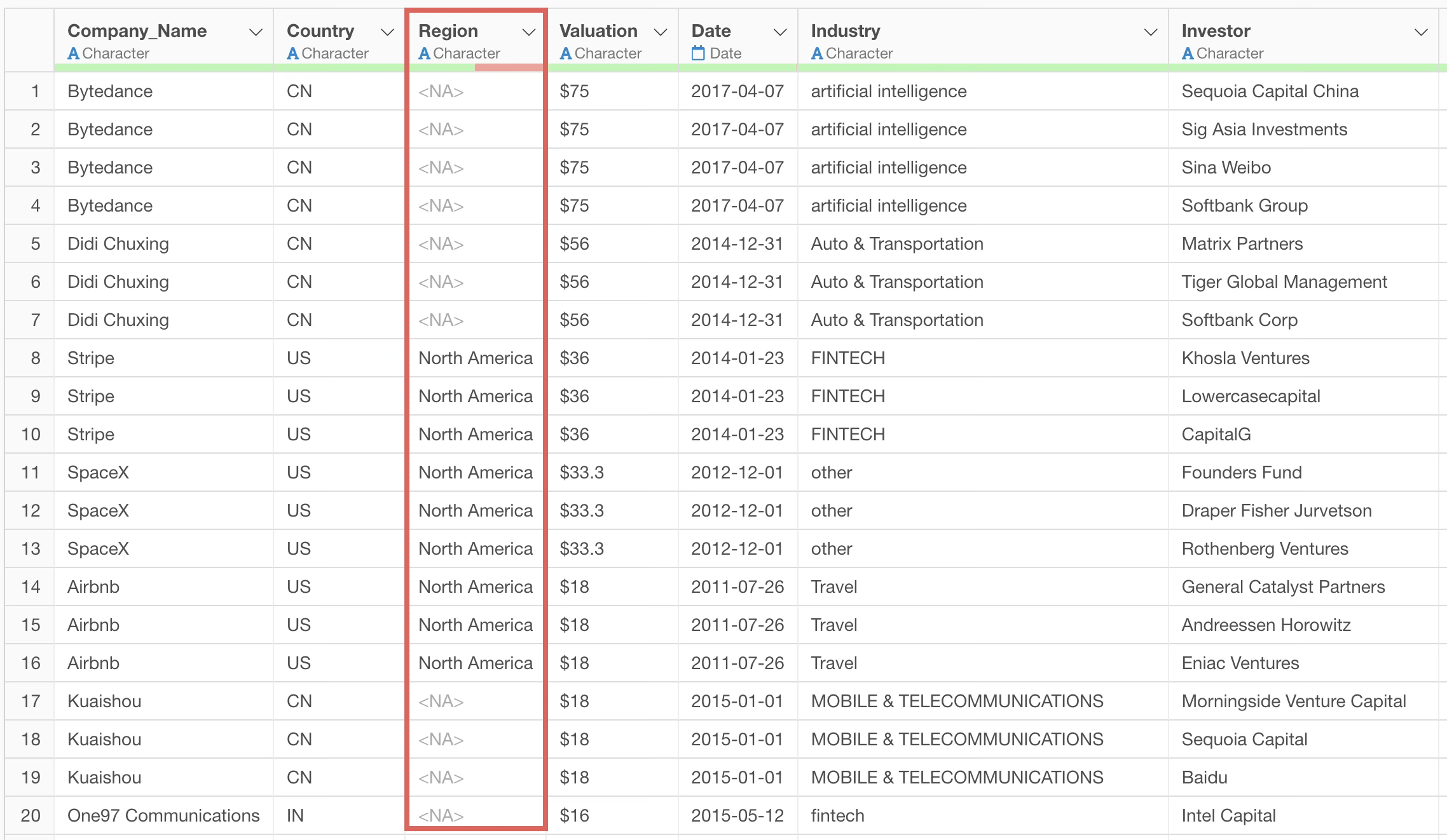Click Character type icon under Industry
The width and height of the screenshot is (1447, 840).
[x=817, y=53]
